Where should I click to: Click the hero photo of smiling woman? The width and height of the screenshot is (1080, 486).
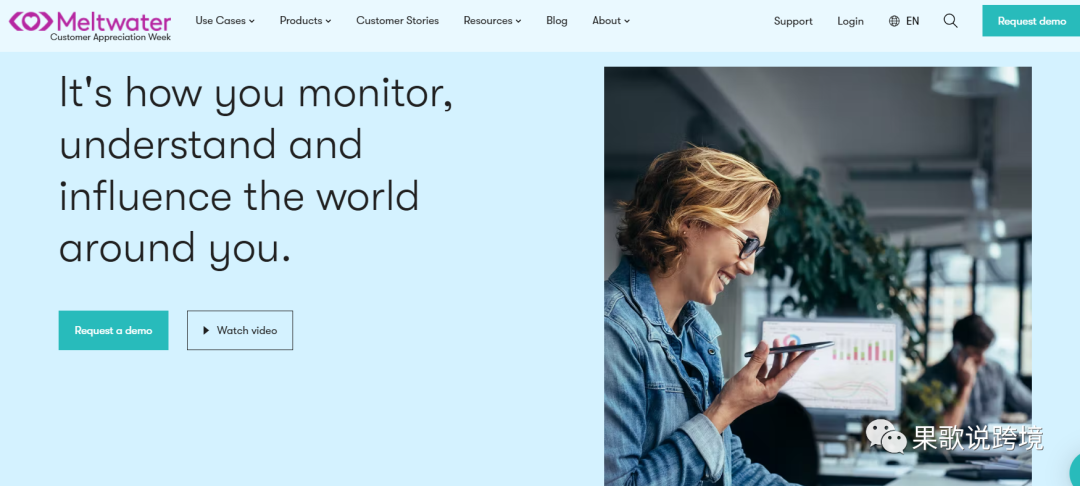click(818, 276)
